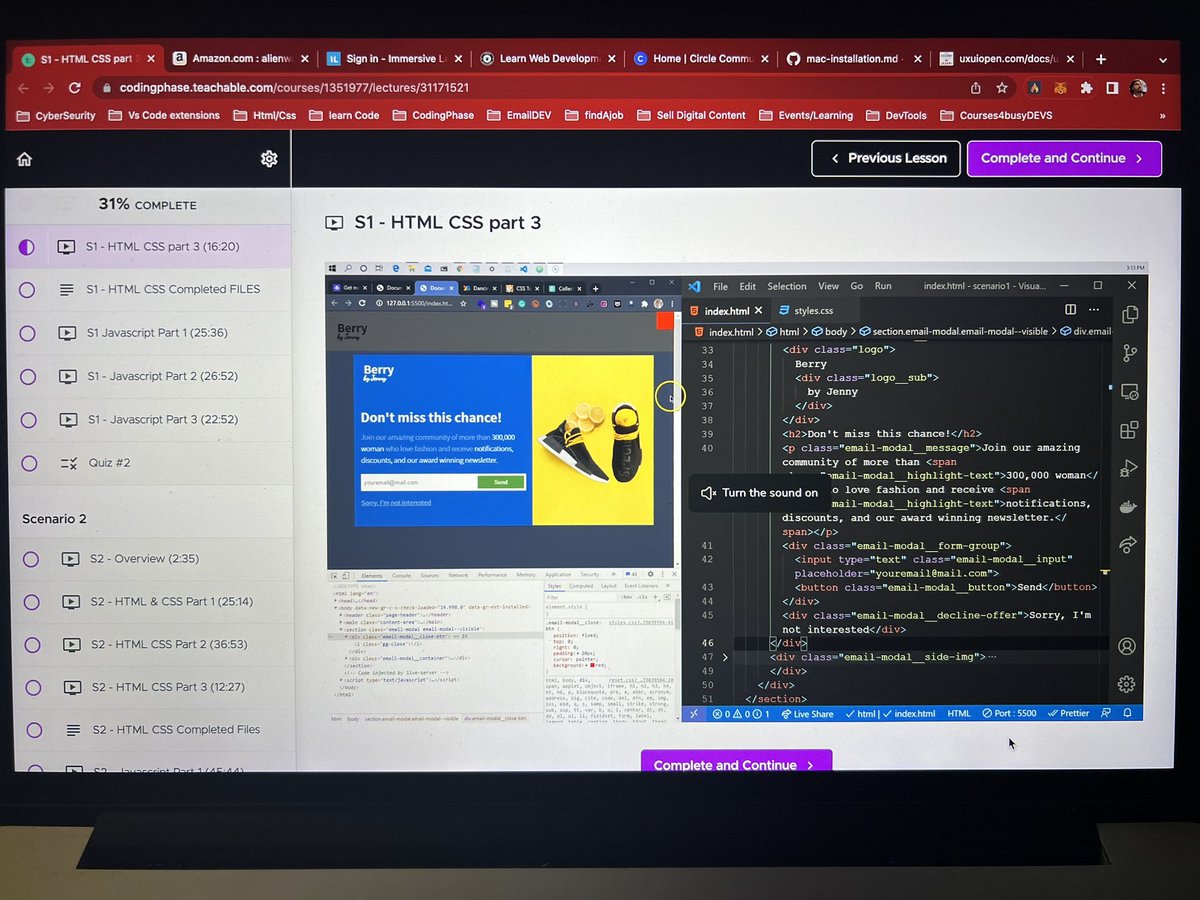This screenshot has width=1200, height=900.
Task: Switch to the mac-installation.md GitHub tab
Action: (x=853, y=59)
